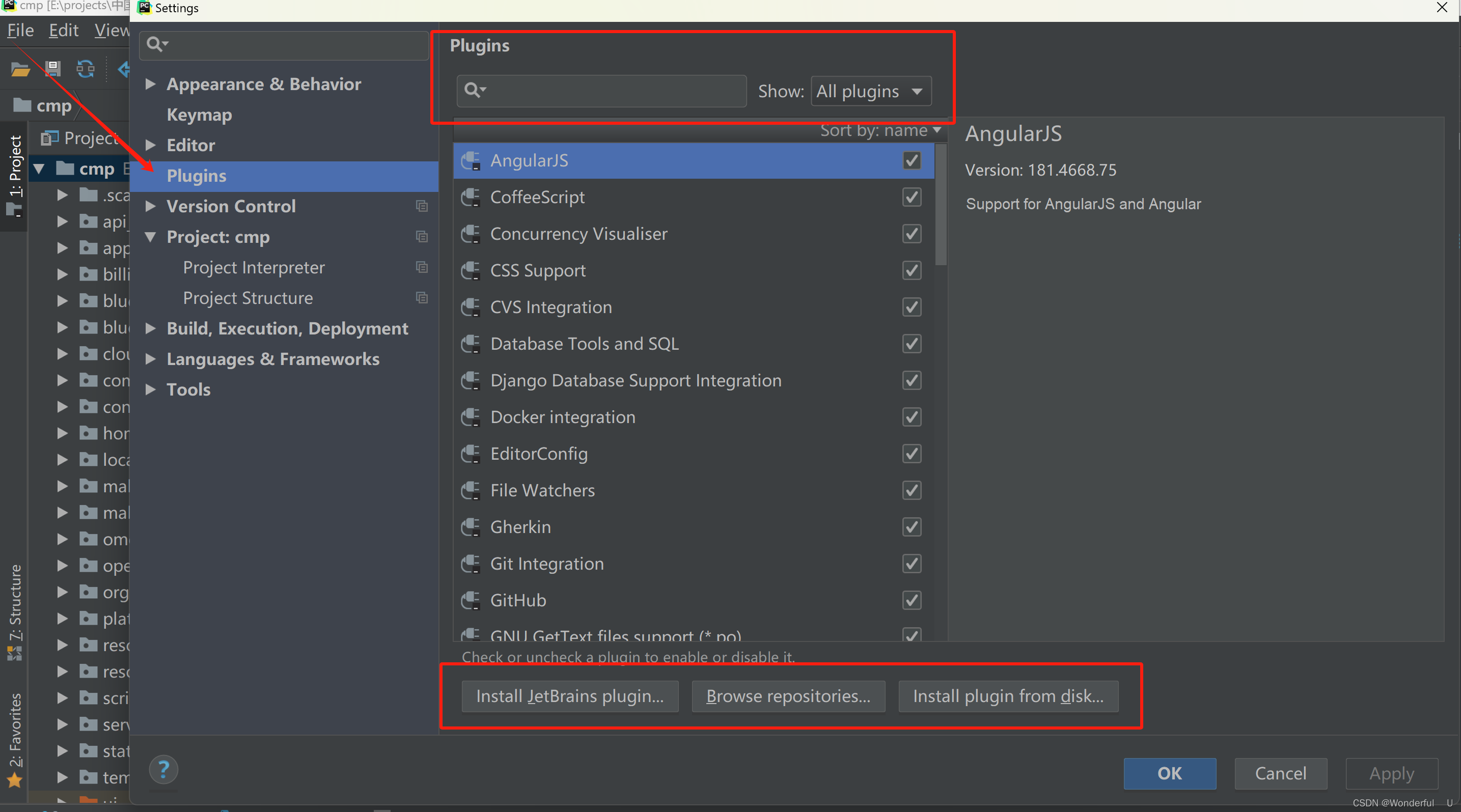Select Keymap in settings list
The width and height of the screenshot is (1461, 812).
pos(199,115)
